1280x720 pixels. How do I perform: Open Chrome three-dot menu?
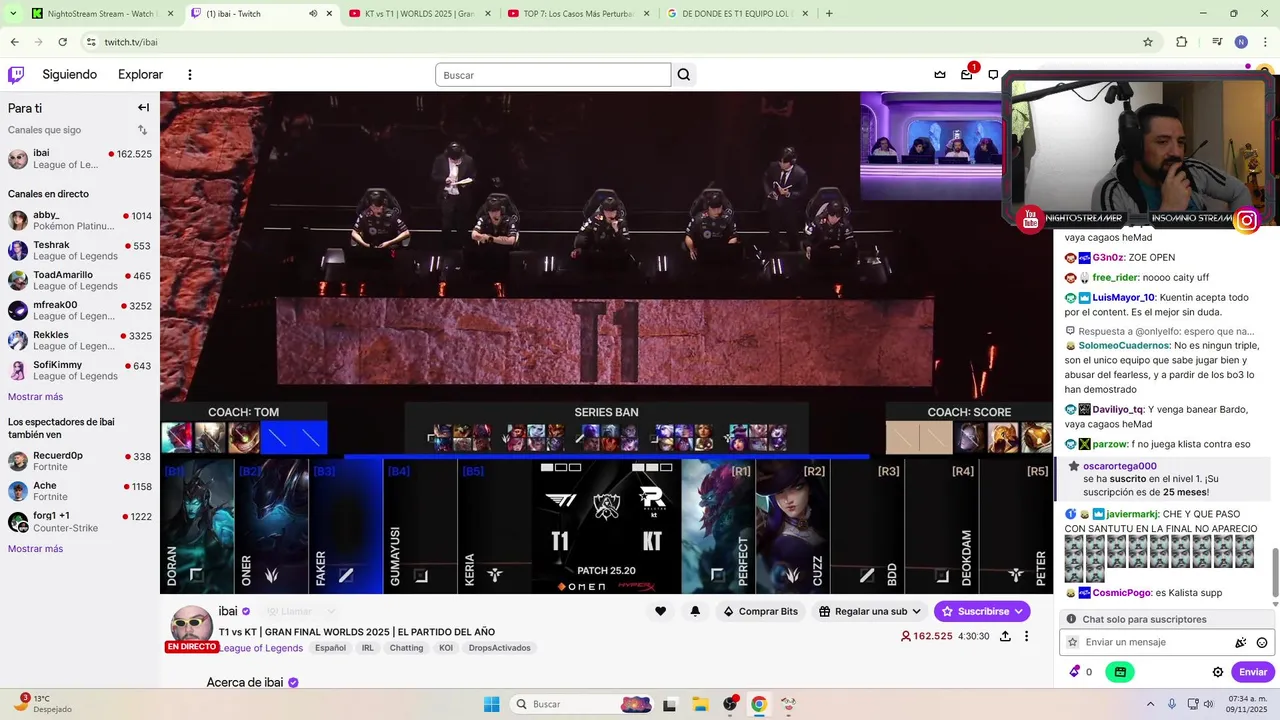coord(1265,42)
